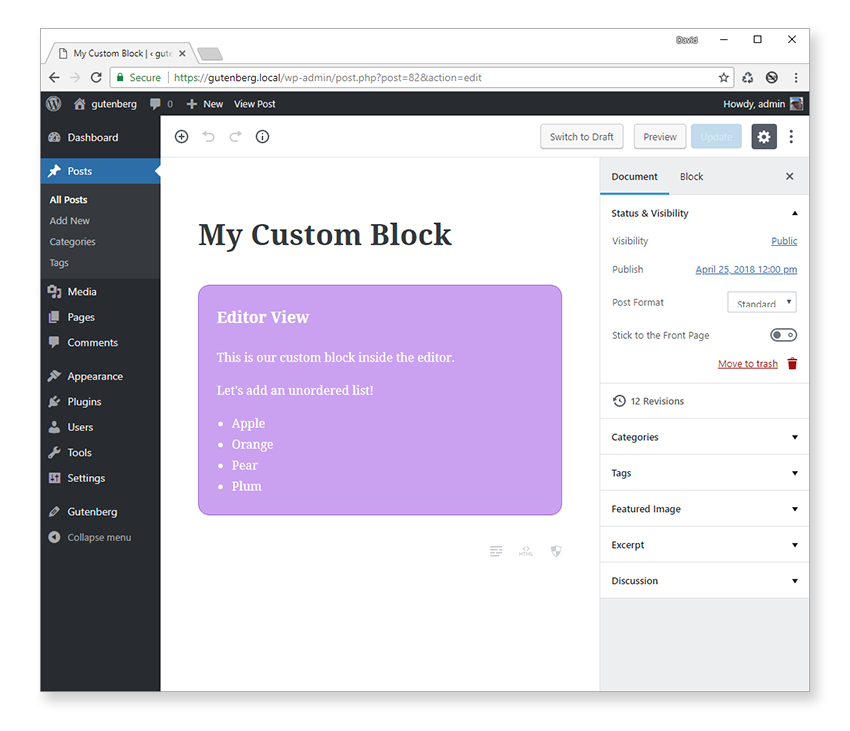
Task: Click the red trash can icon
Action: coord(792,364)
